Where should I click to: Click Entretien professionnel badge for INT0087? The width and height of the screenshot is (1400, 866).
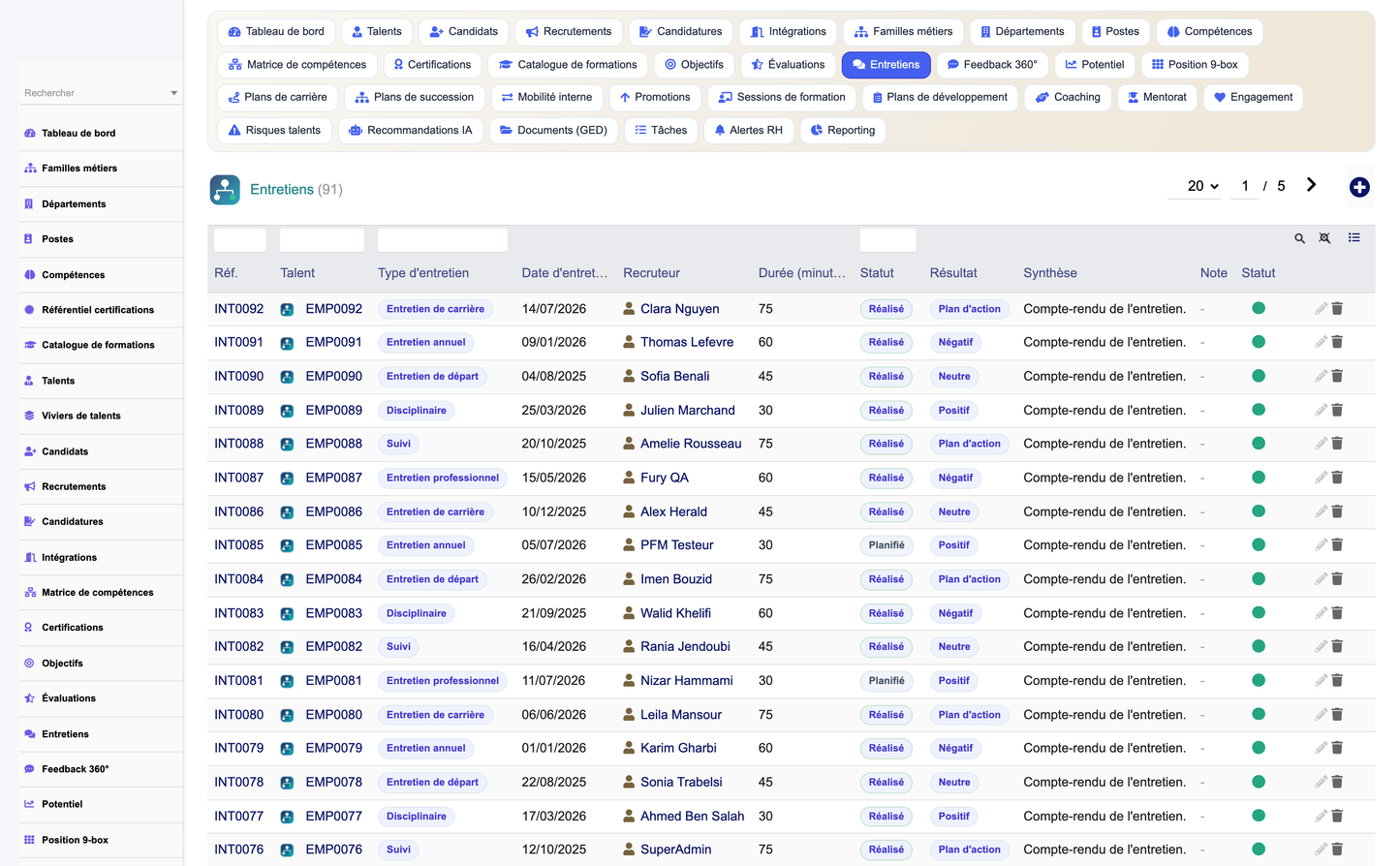tap(443, 478)
